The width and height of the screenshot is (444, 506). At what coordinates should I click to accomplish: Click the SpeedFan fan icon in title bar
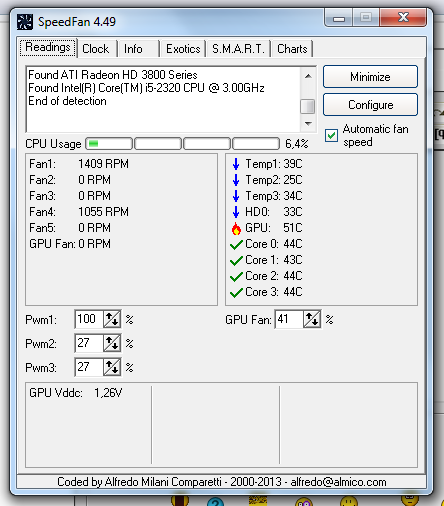coord(25,22)
